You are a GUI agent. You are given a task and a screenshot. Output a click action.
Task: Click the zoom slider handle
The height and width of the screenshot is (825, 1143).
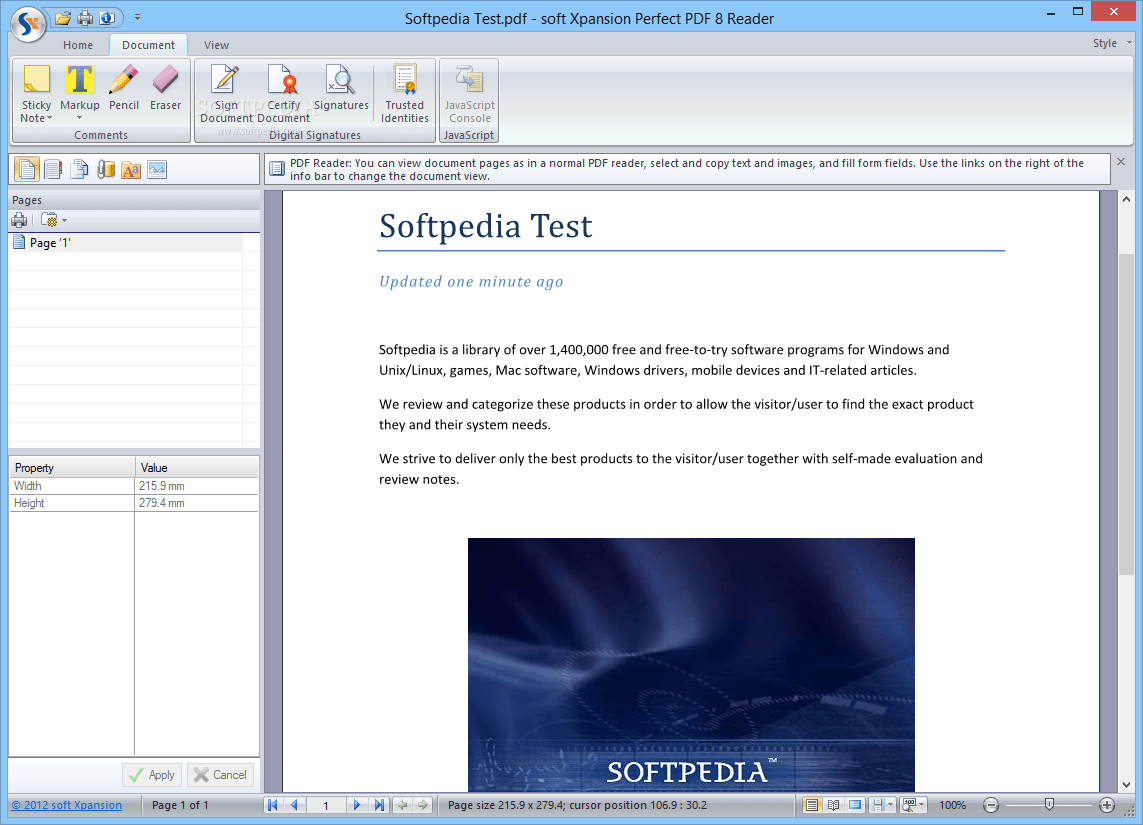(1049, 805)
